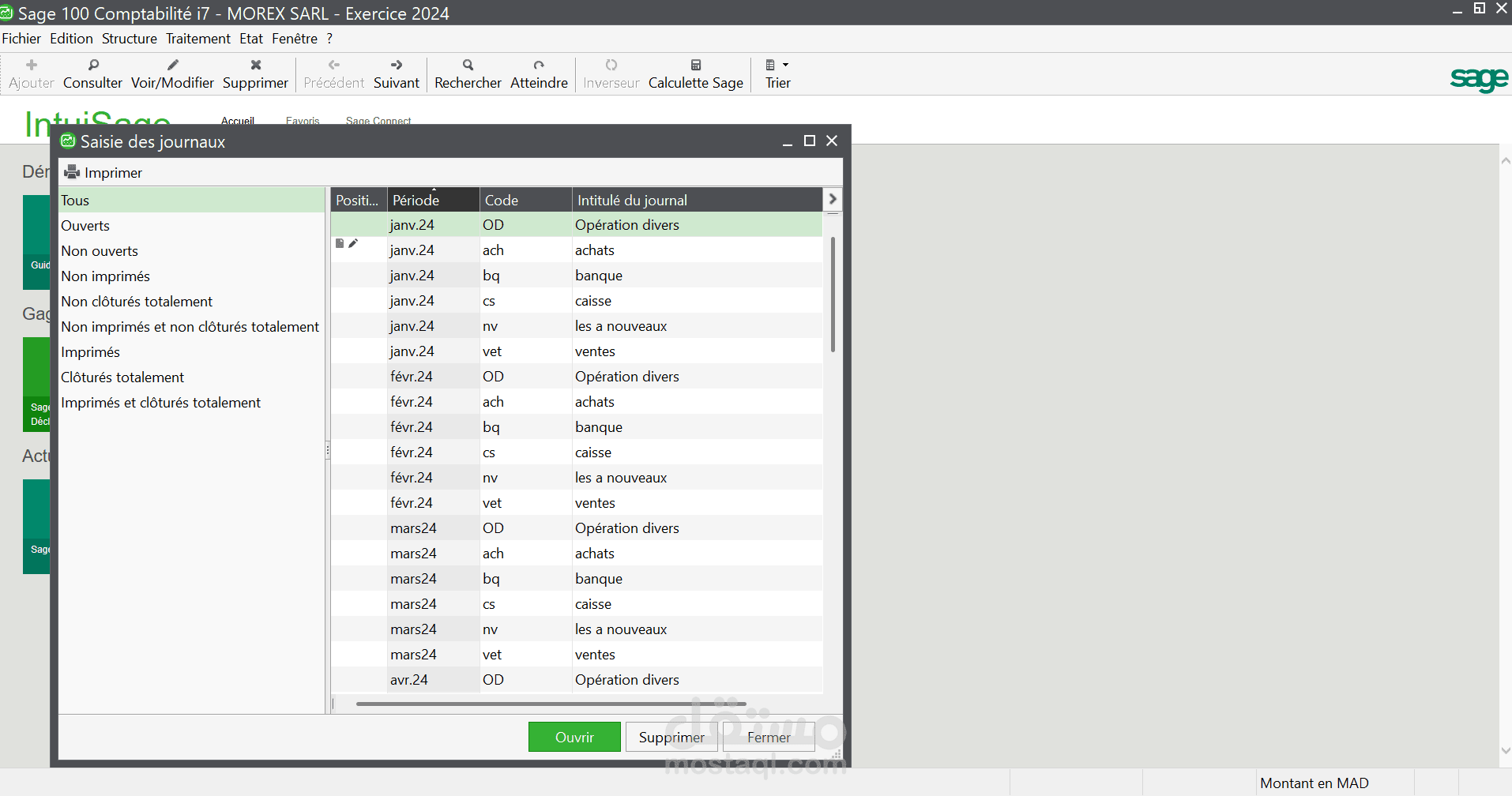
Task: Open the Structure menu
Action: click(x=130, y=39)
